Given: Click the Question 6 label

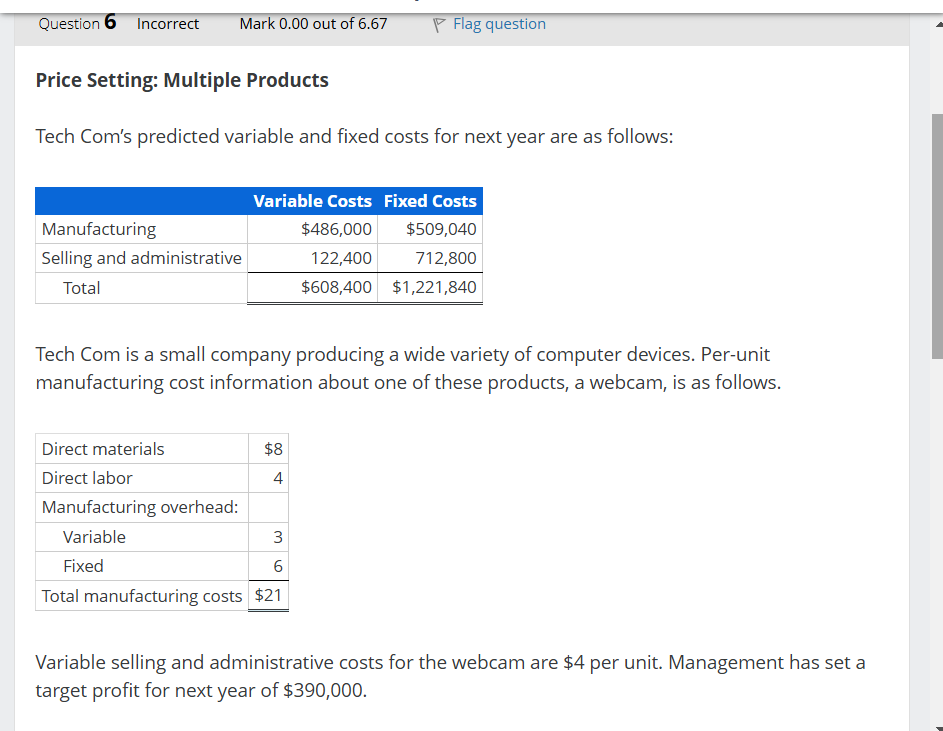Looking at the screenshot, I should pos(77,23).
